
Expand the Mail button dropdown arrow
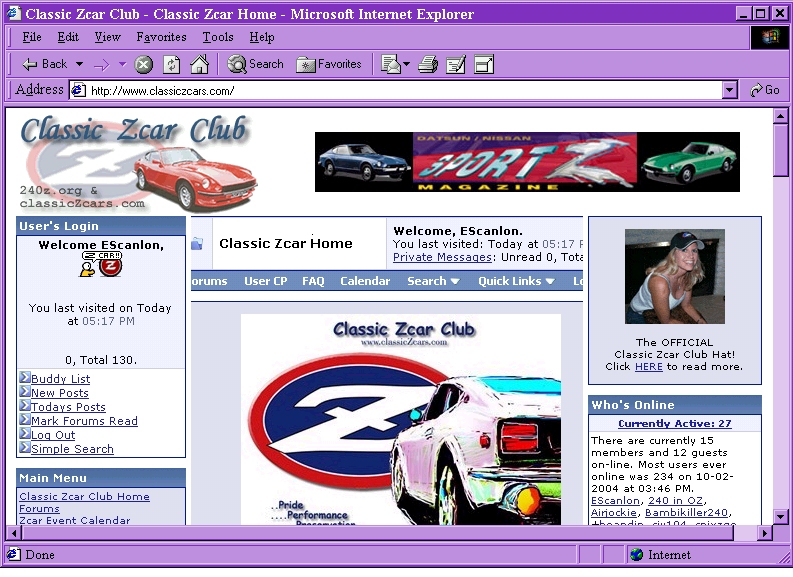click(x=407, y=64)
